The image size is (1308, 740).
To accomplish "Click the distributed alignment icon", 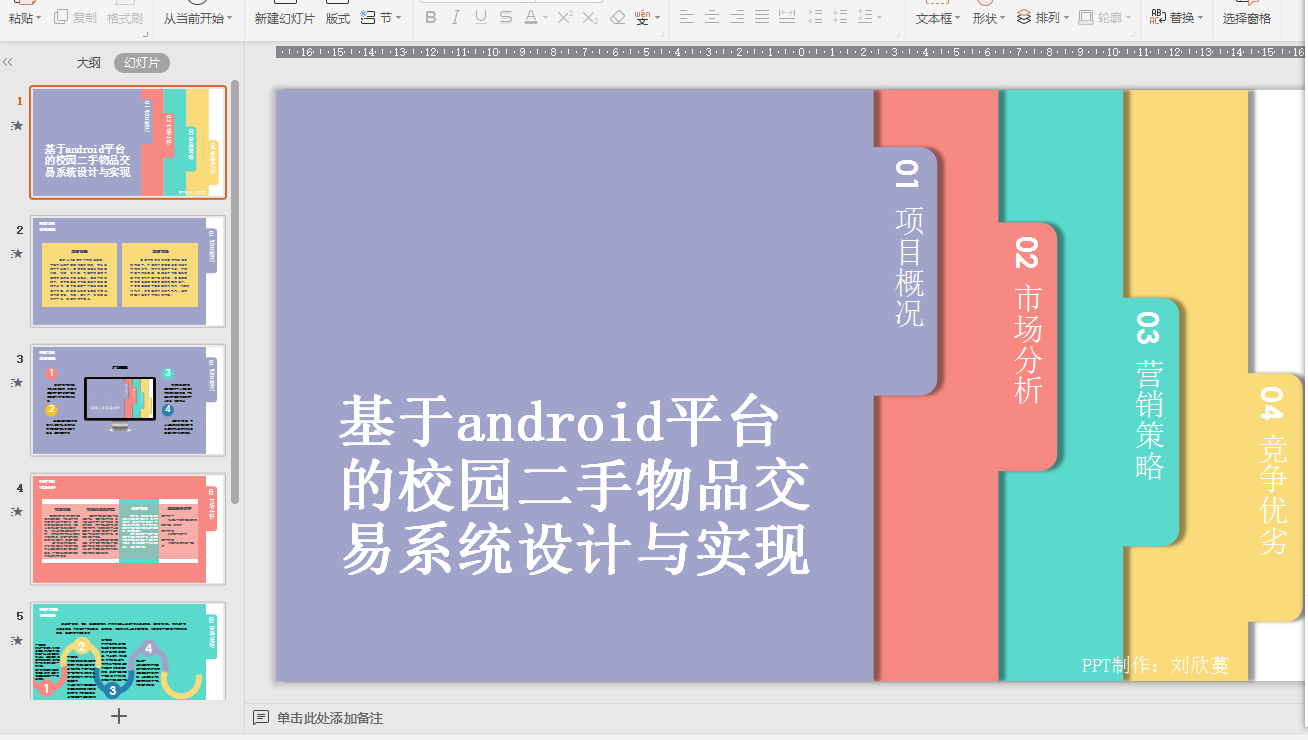I will tap(787, 17).
